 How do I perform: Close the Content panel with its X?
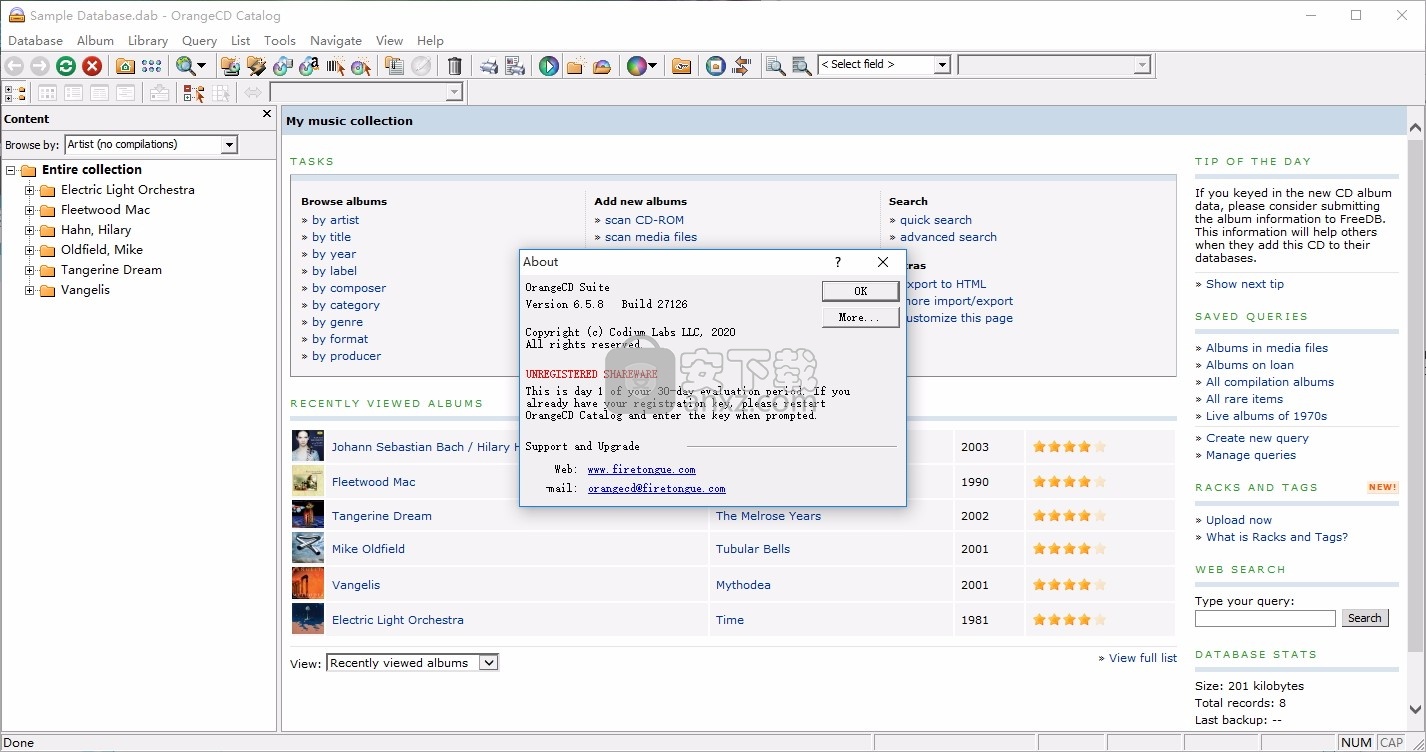[267, 114]
